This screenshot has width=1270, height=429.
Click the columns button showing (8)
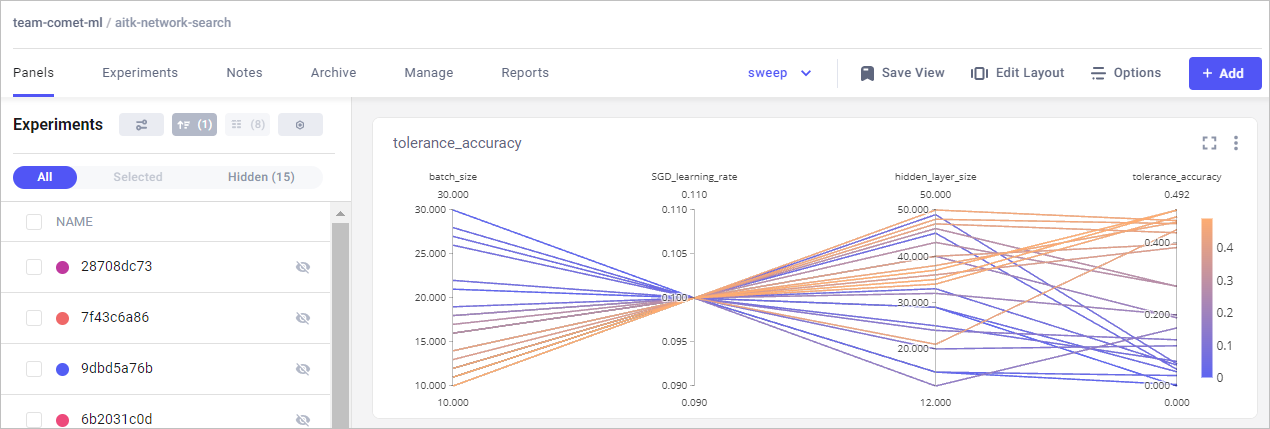tap(247, 124)
